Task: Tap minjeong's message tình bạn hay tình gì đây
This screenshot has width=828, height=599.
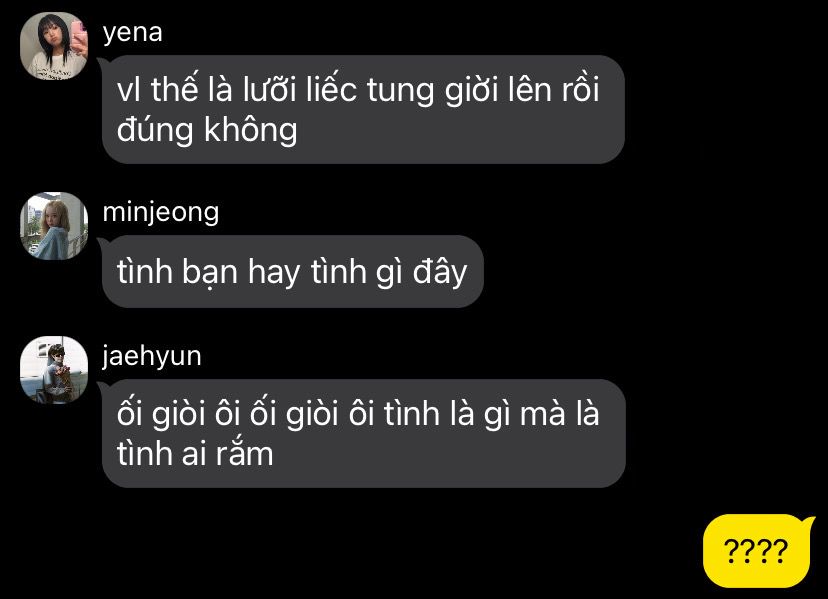Action: click(293, 272)
